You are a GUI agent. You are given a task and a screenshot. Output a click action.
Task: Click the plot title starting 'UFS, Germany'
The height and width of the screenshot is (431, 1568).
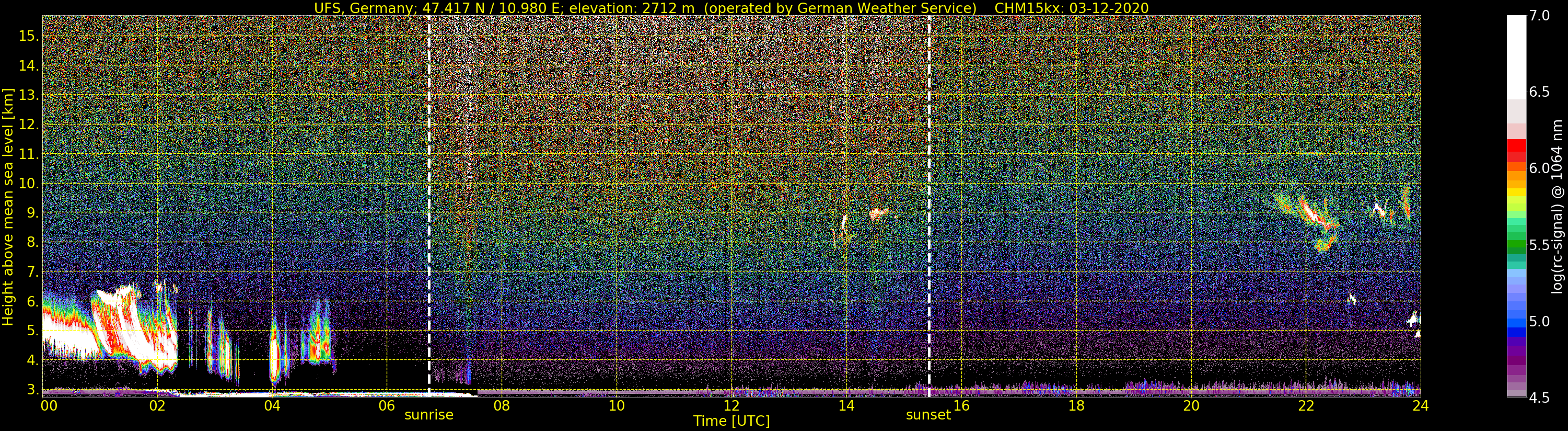coord(731,8)
